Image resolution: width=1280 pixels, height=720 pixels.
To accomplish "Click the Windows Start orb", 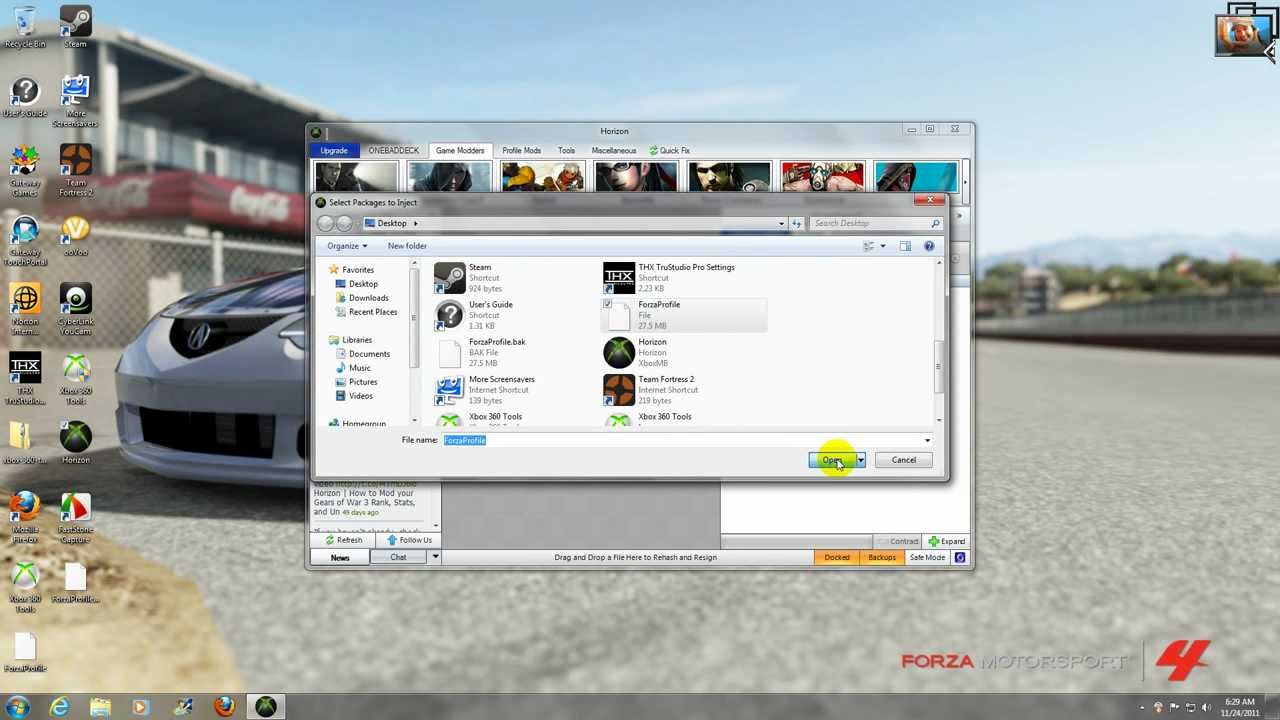I will [17, 707].
